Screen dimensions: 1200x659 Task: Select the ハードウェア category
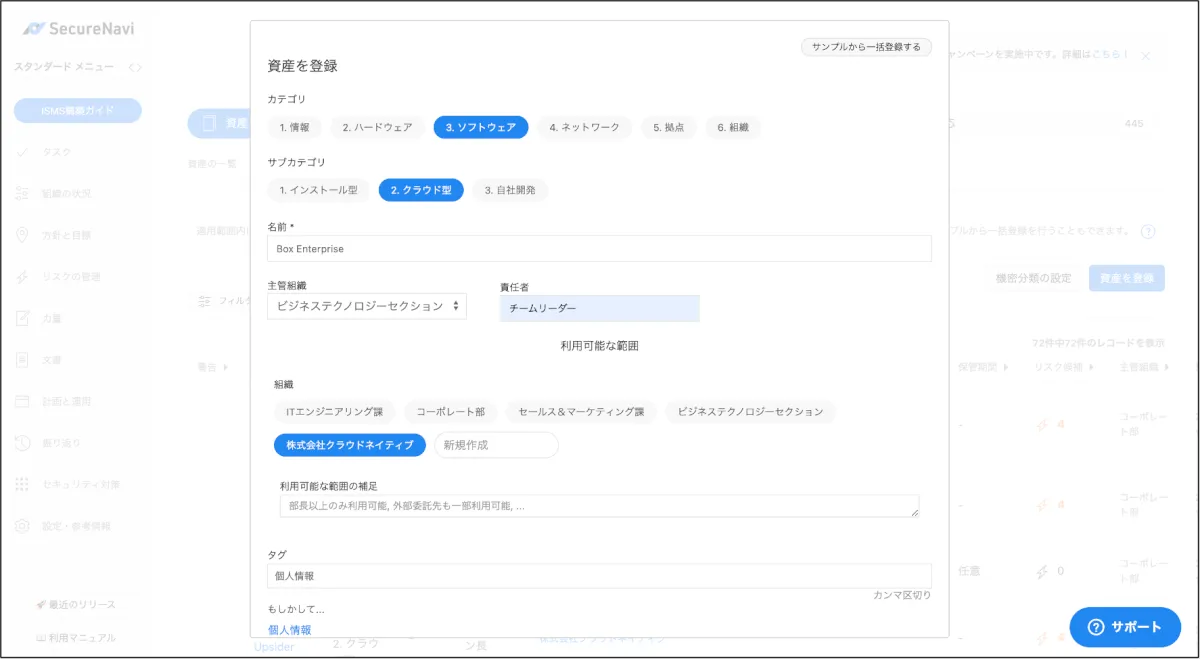377,127
